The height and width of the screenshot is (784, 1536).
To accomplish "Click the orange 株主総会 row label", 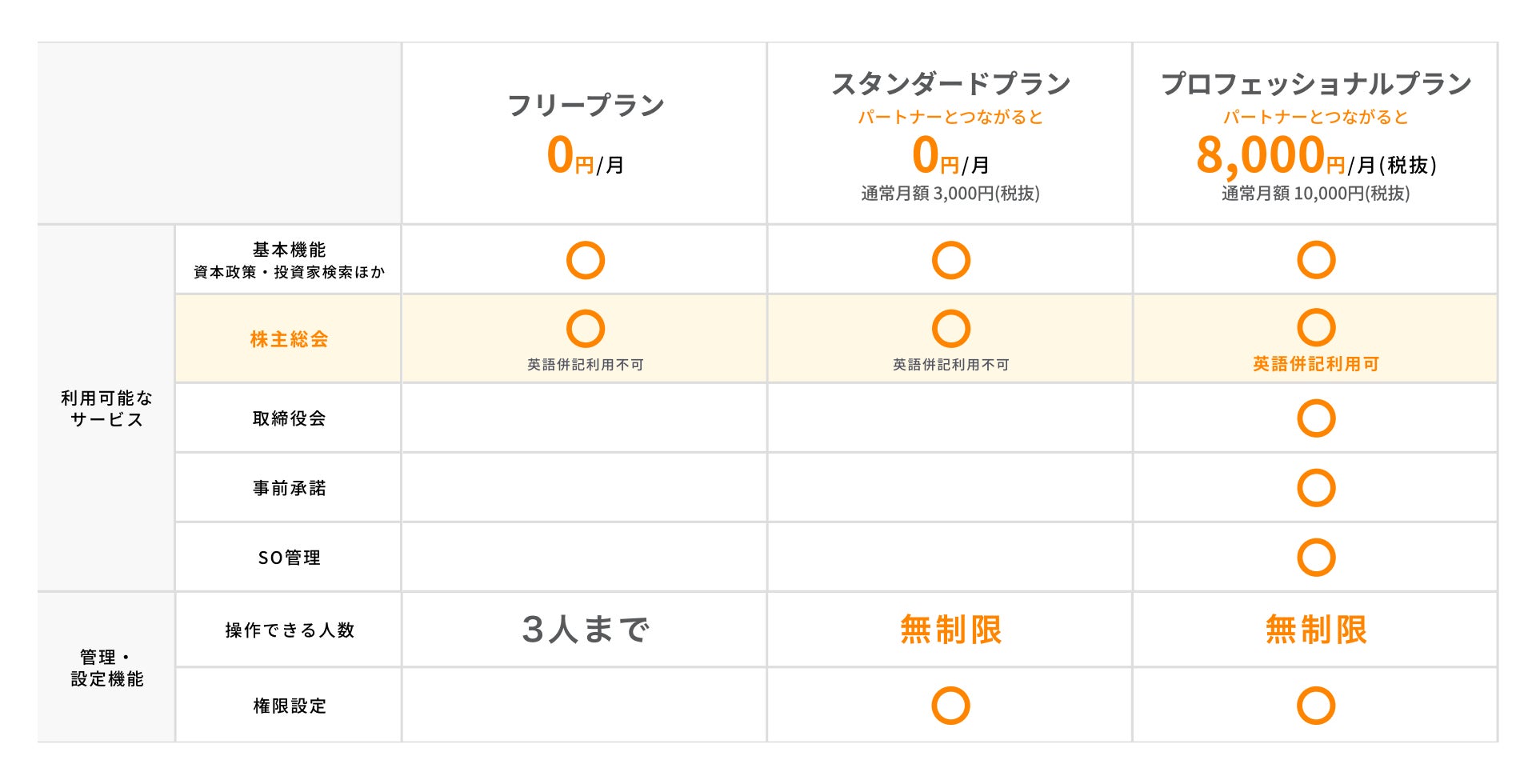I will click(x=289, y=339).
